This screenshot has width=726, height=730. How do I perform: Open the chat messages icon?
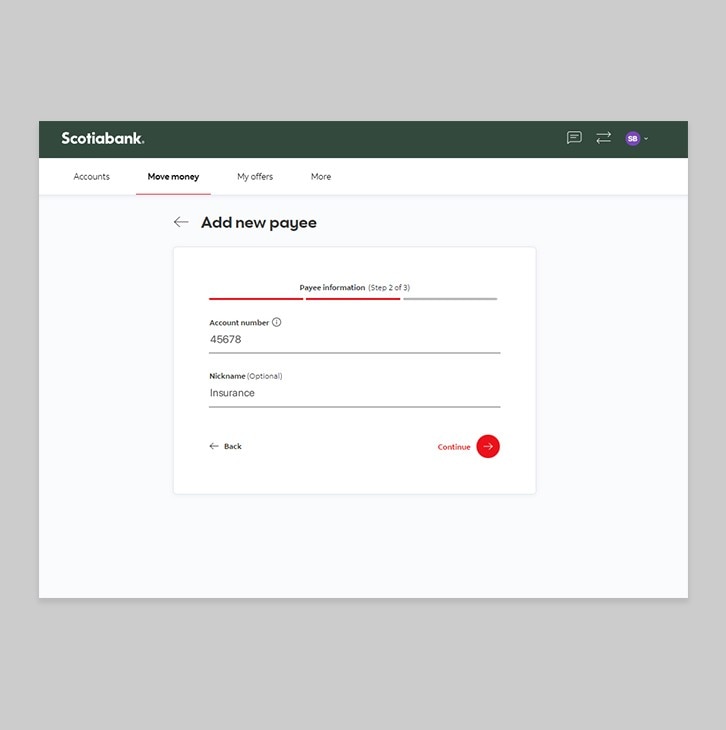[574, 138]
